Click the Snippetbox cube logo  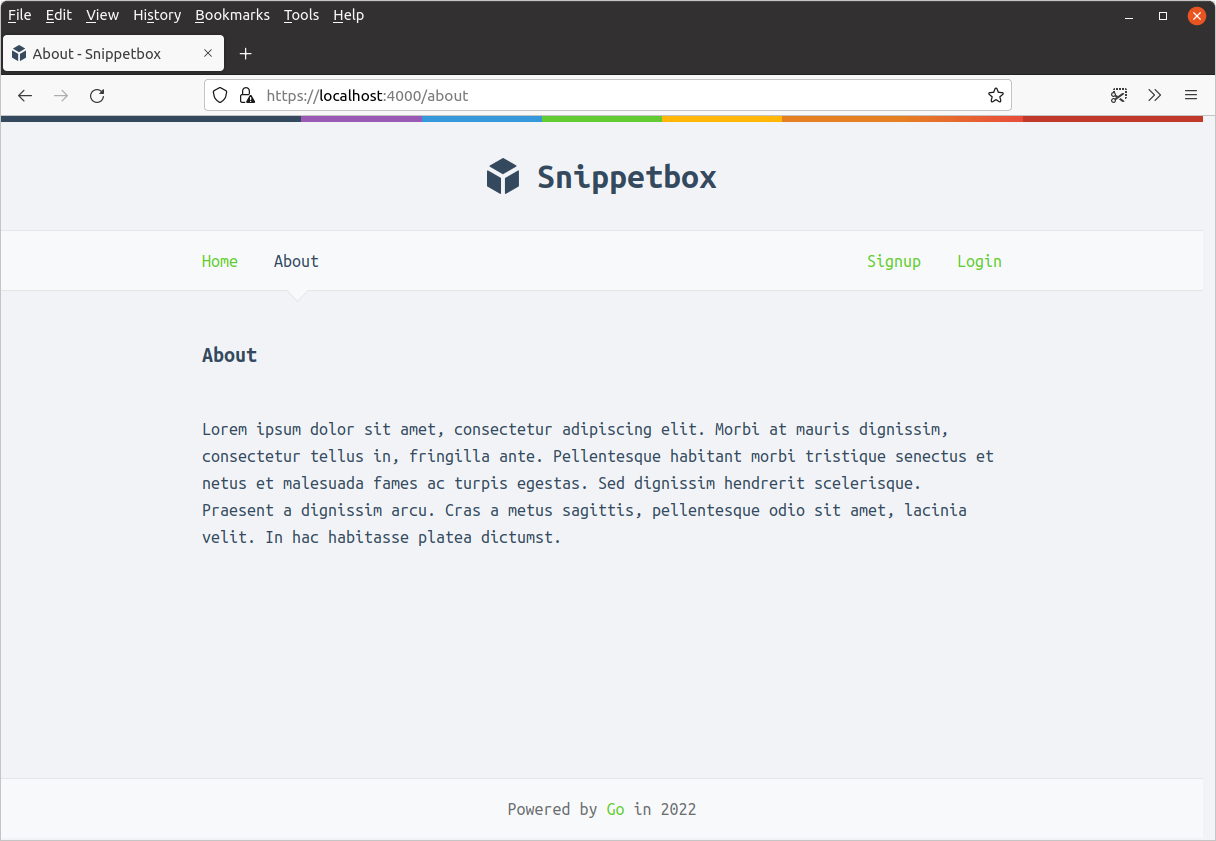click(503, 177)
